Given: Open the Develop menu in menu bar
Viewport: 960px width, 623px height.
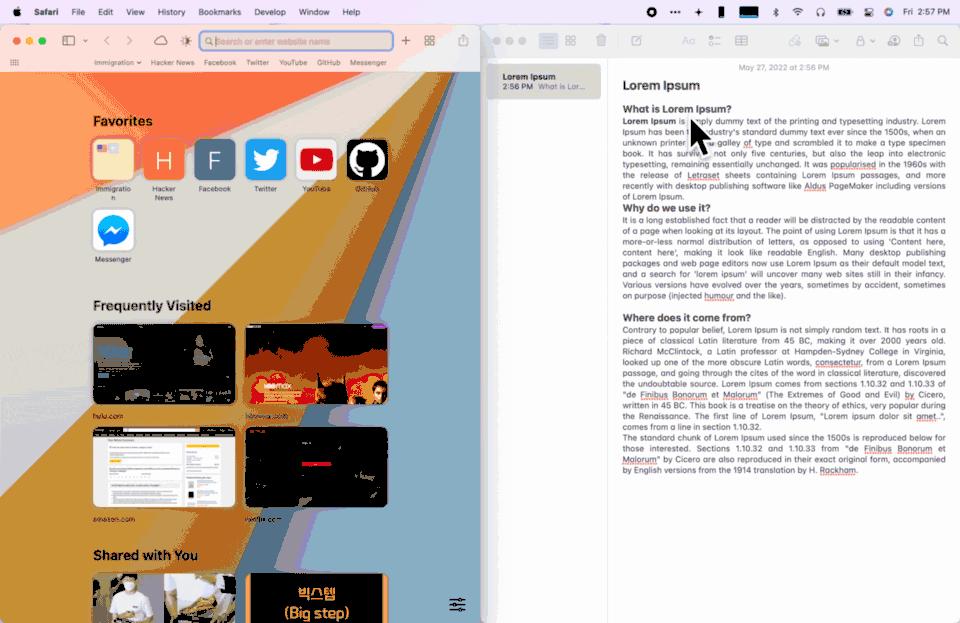Looking at the screenshot, I should coord(269,12).
